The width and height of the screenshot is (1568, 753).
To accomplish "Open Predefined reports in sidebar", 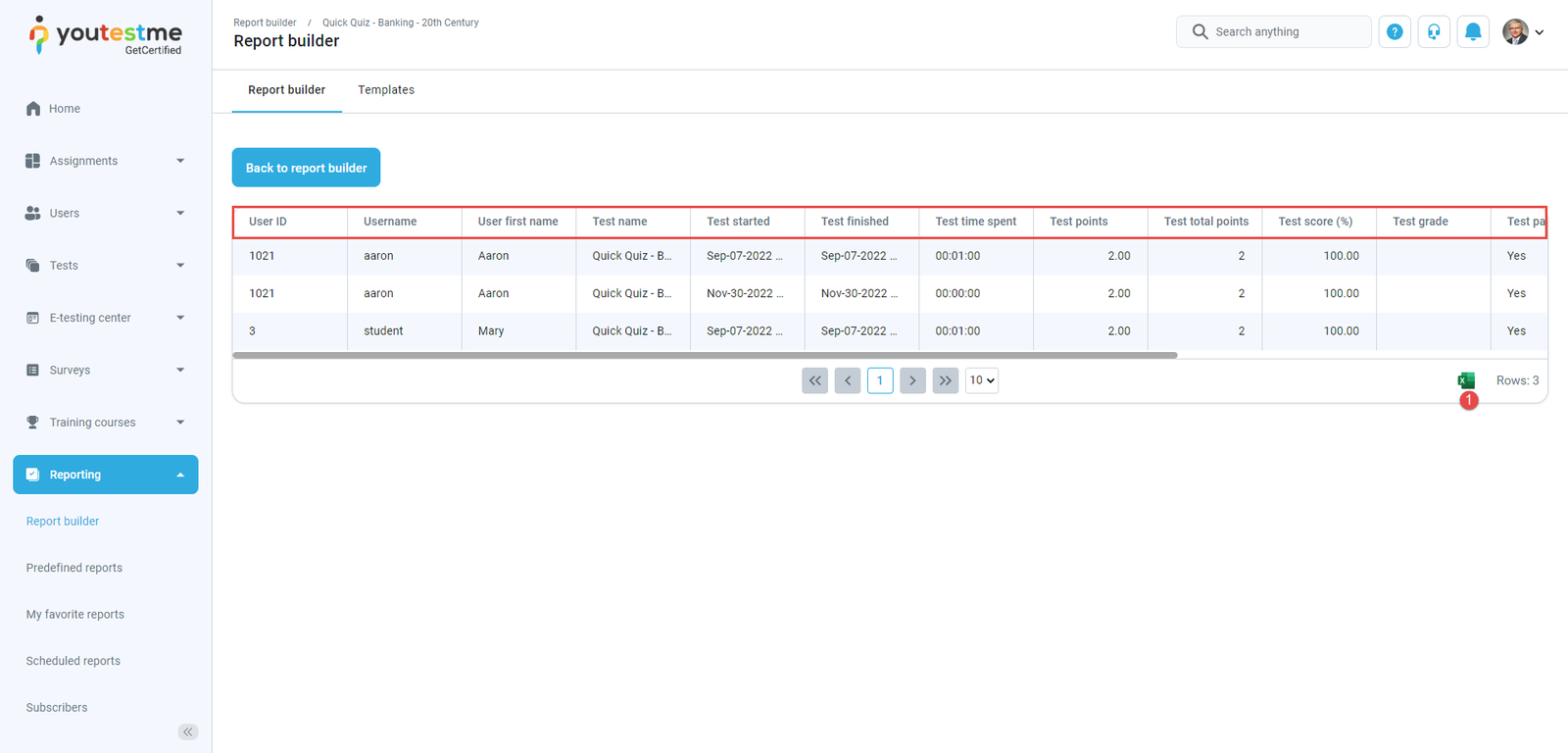I will tap(74, 568).
